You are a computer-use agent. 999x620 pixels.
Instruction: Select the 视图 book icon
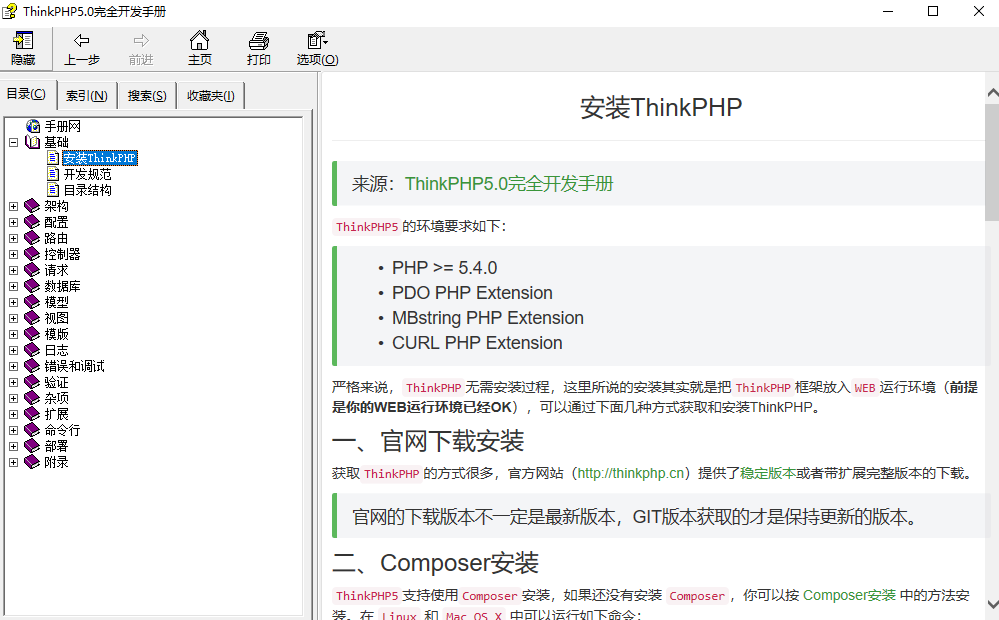click(x=30, y=317)
